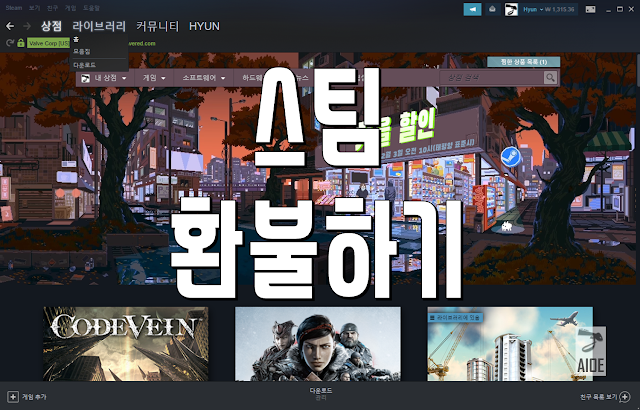640x410 pixels.
Task: Open the 도움말 menu
Action: point(91,8)
